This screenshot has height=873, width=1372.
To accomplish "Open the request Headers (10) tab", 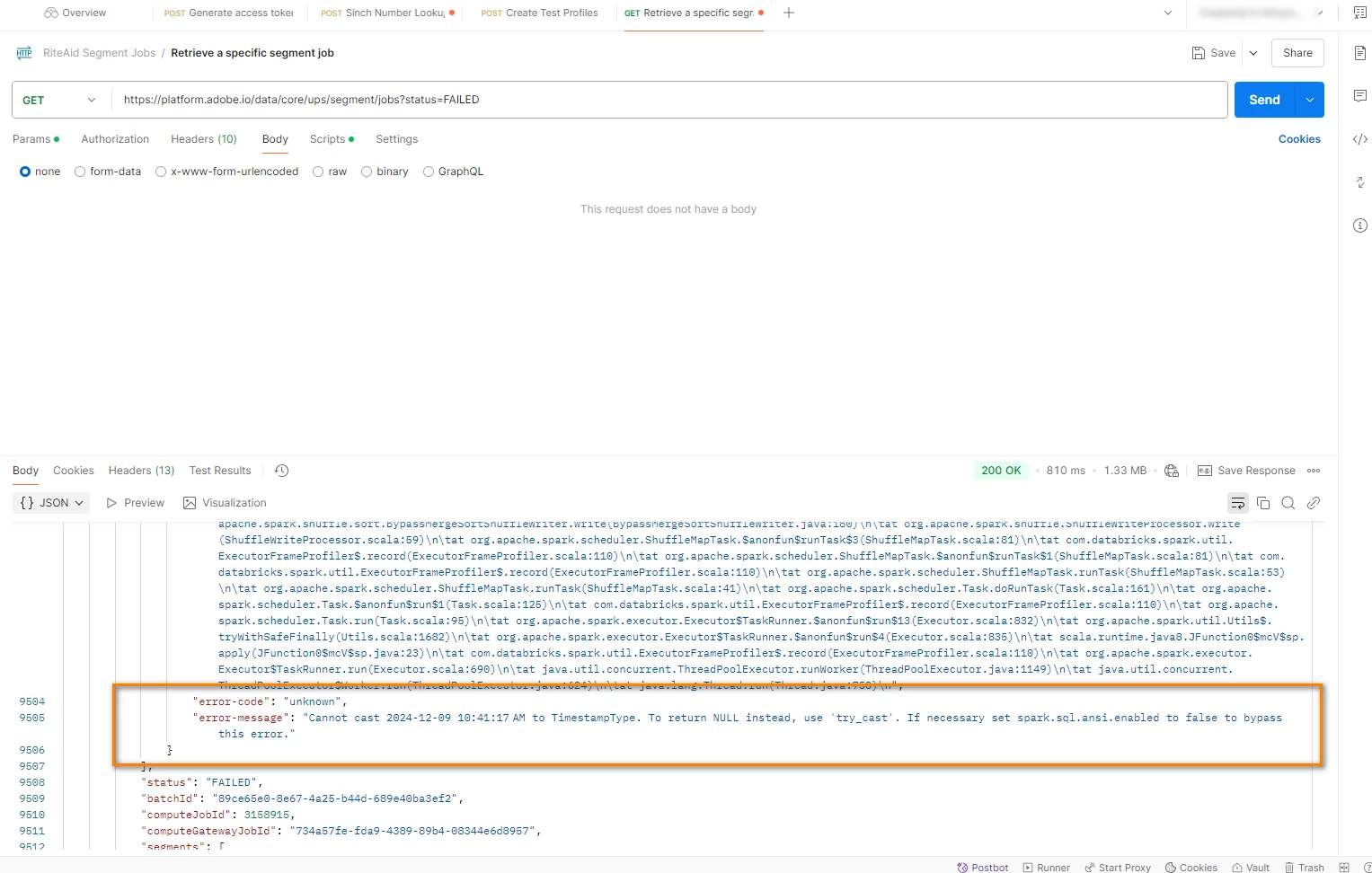I will [x=204, y=139].
